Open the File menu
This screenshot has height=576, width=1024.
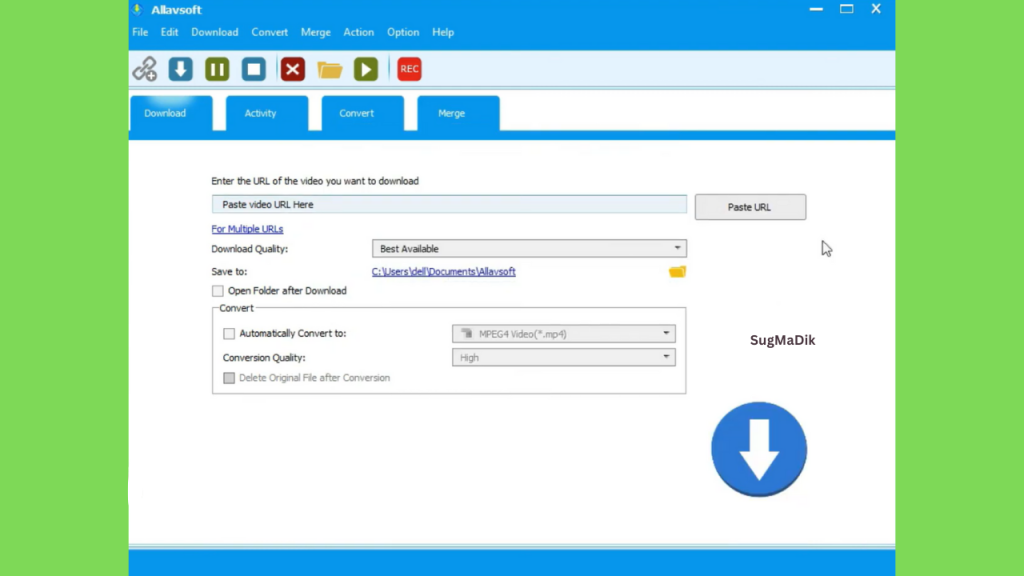[140, 32]
